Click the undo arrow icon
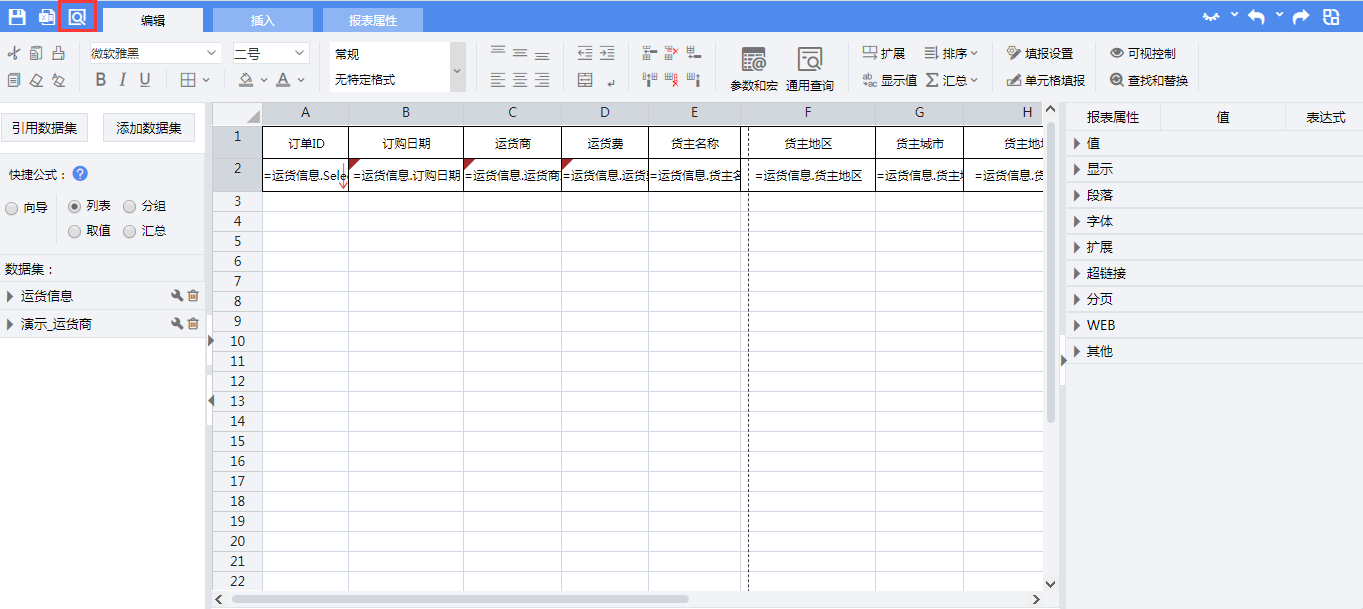1363x609 pixels. point(1256,17)
